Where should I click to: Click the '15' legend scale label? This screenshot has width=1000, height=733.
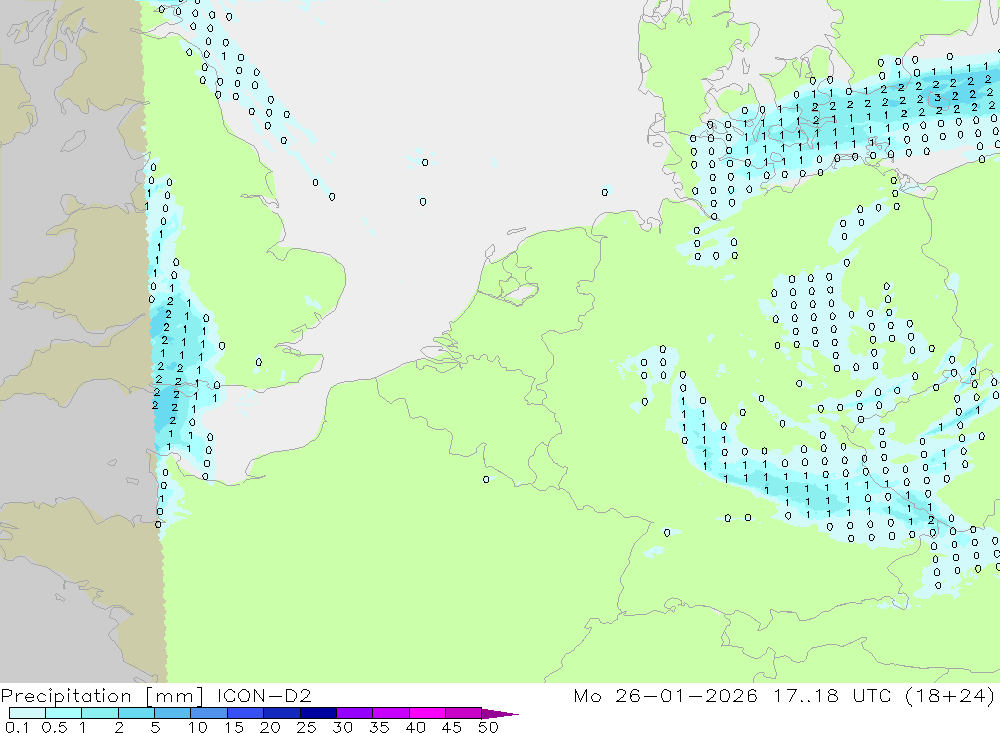click(x=234, y=727)
